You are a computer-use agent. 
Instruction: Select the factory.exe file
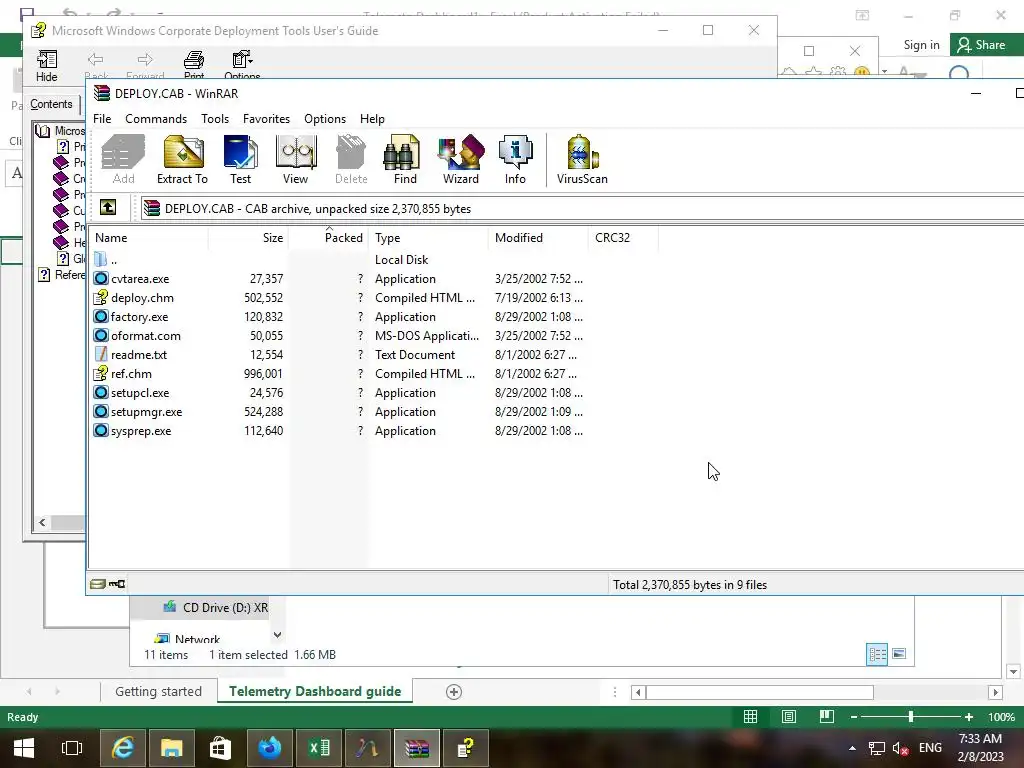click(x=139, y=317)
